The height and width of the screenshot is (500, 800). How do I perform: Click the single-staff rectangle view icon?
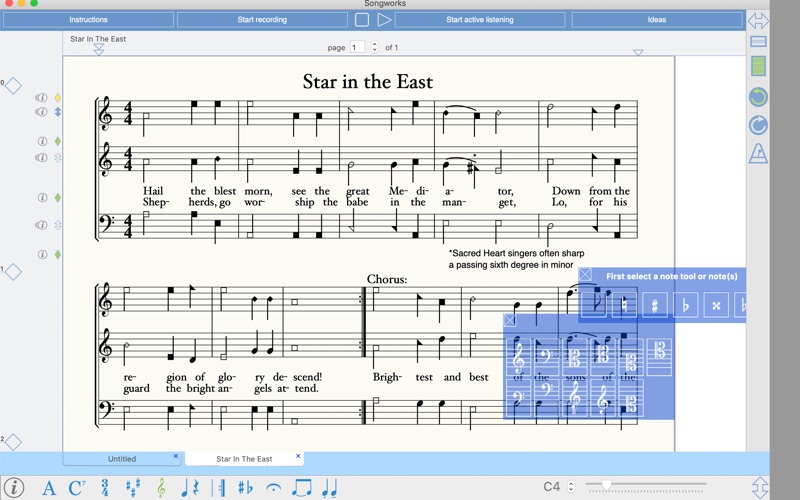(x=758, y=41)
